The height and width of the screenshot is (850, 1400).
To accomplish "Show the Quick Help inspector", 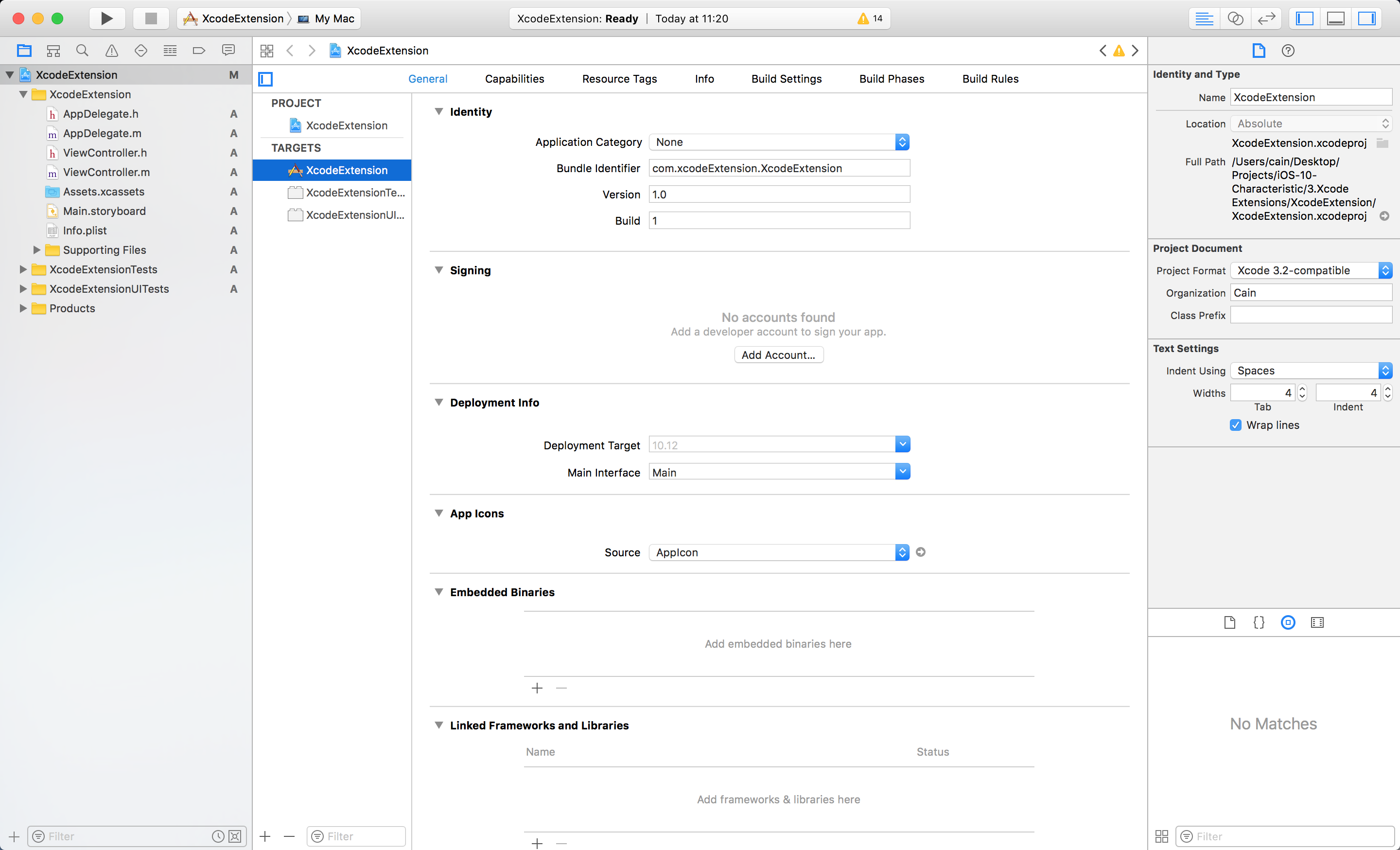I will tap(1288, 51).
